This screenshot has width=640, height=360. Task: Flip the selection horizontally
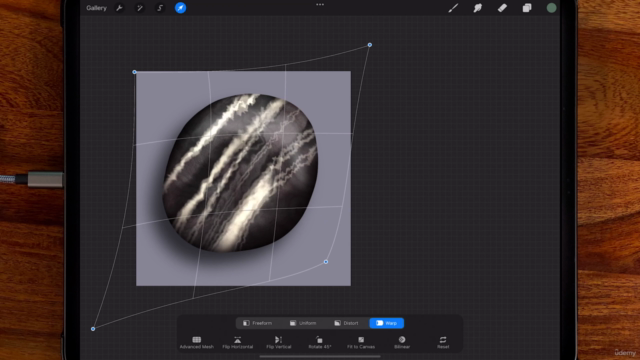pyautogui.click(x=238, y=342)
